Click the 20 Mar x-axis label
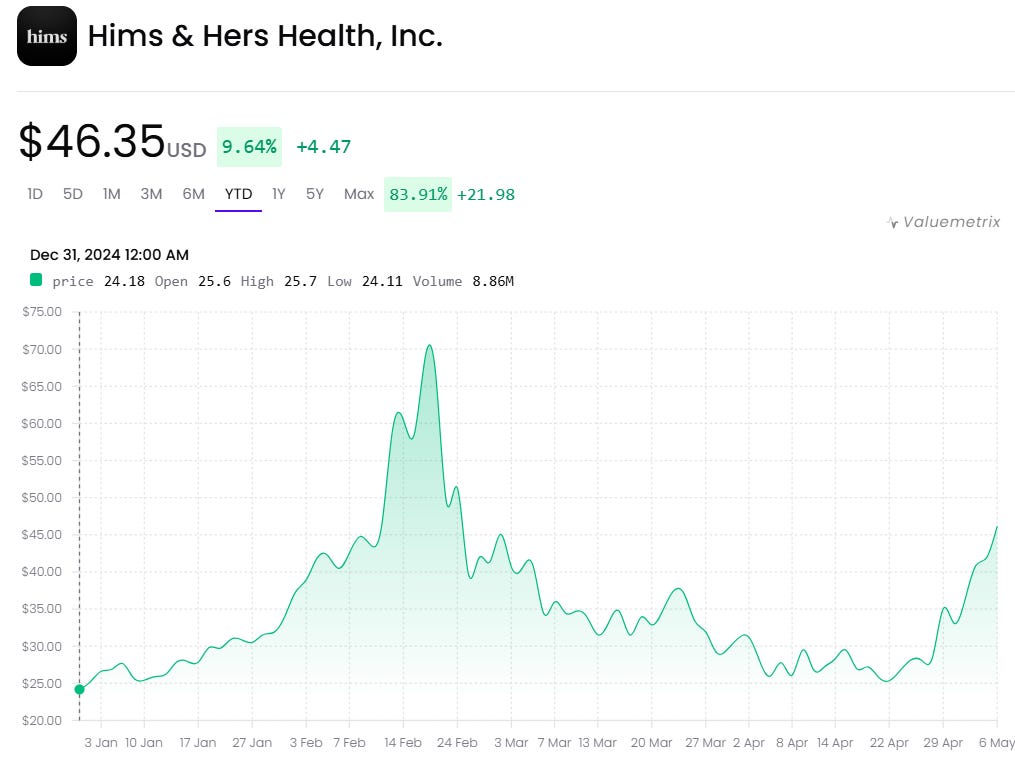 (651, 743)
